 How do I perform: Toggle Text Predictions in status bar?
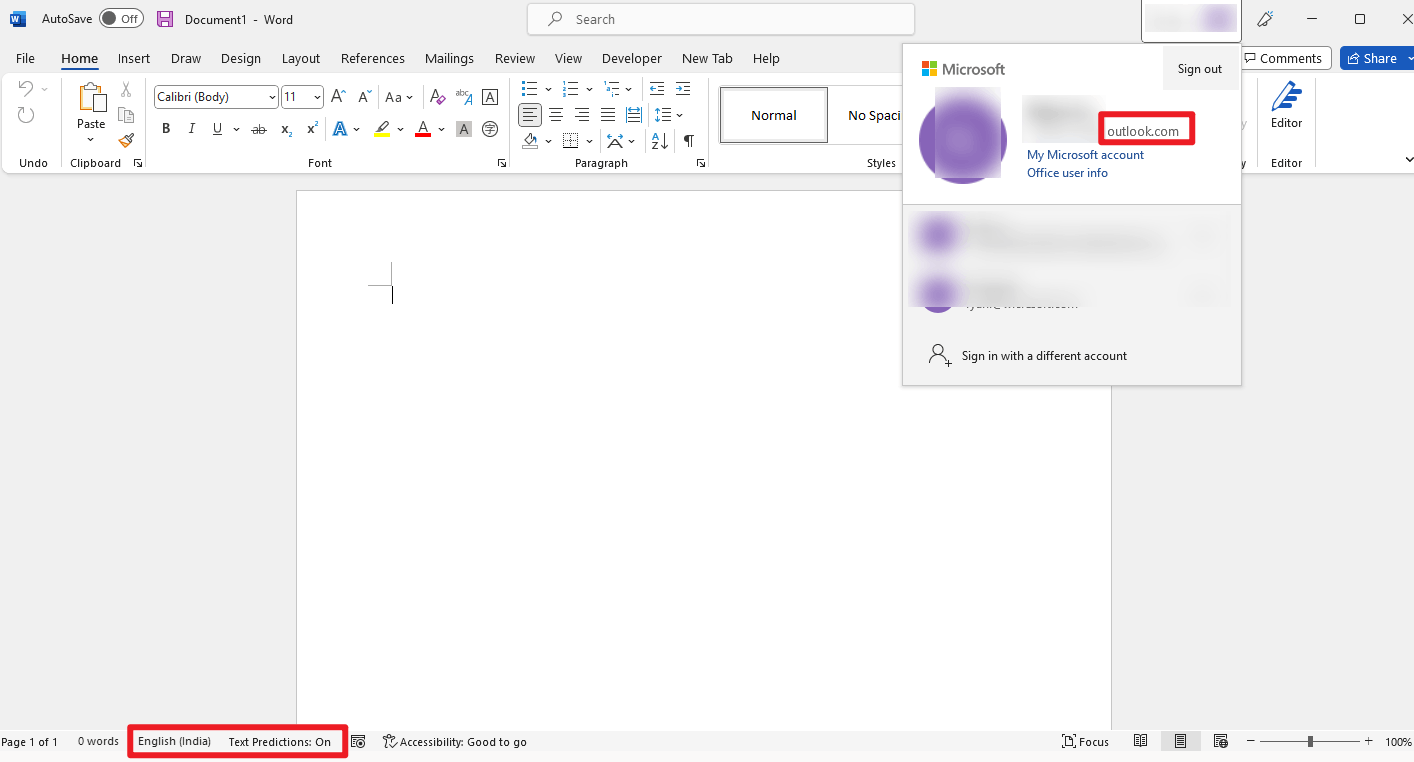click(279, 742)
